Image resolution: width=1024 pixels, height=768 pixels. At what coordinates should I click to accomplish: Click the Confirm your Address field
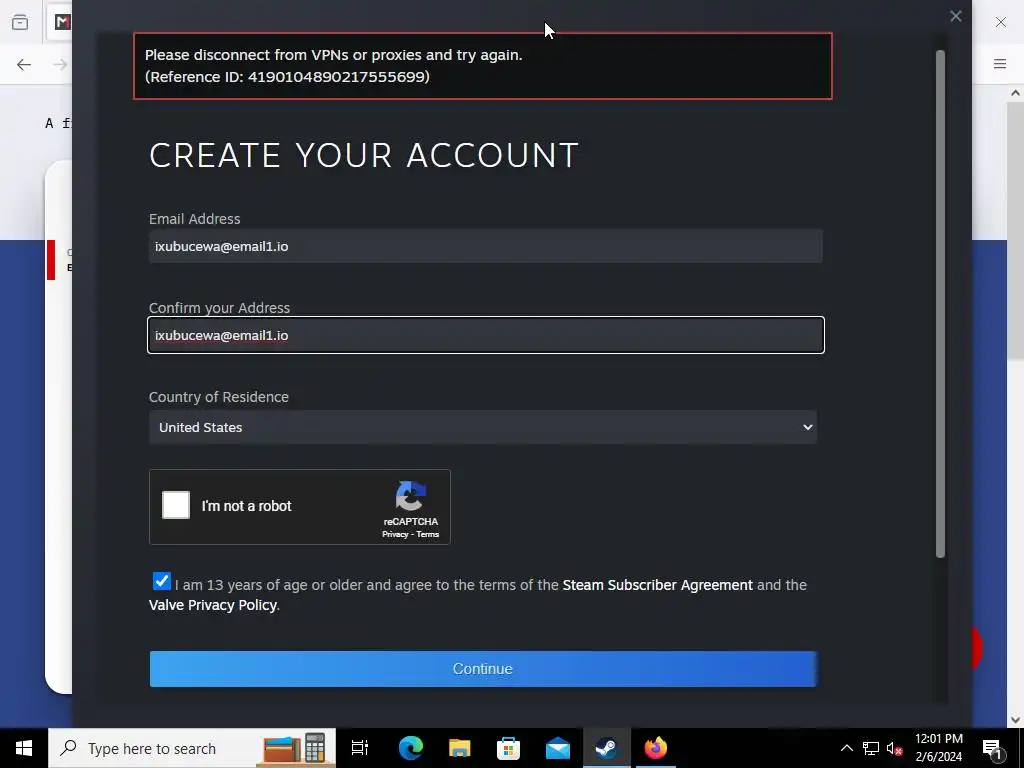[x=485, y=335]
